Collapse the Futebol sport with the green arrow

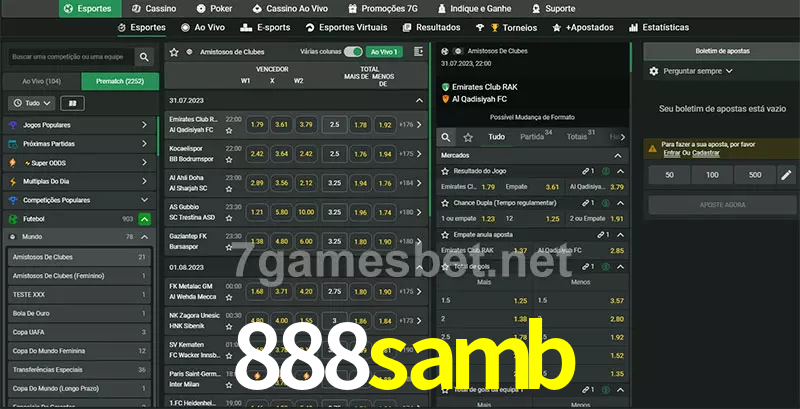click(x=144, y=219)
